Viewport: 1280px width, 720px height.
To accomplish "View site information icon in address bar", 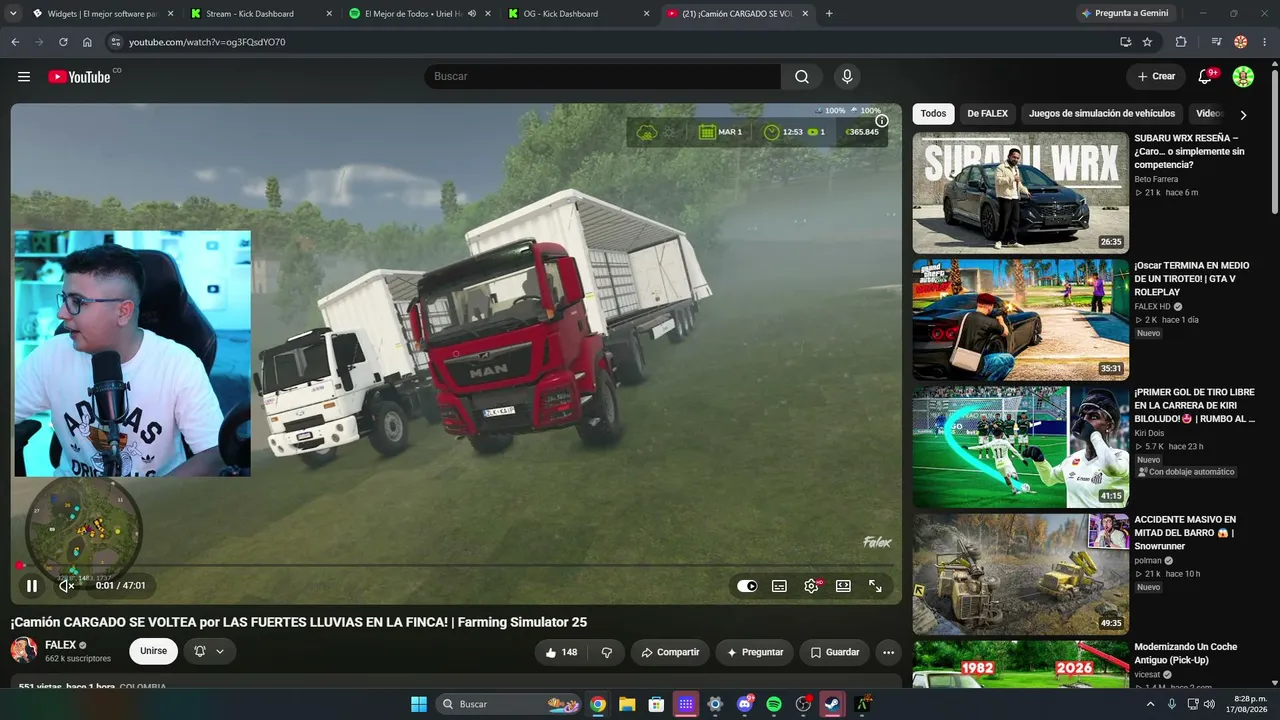I will (x=115, y=42).
